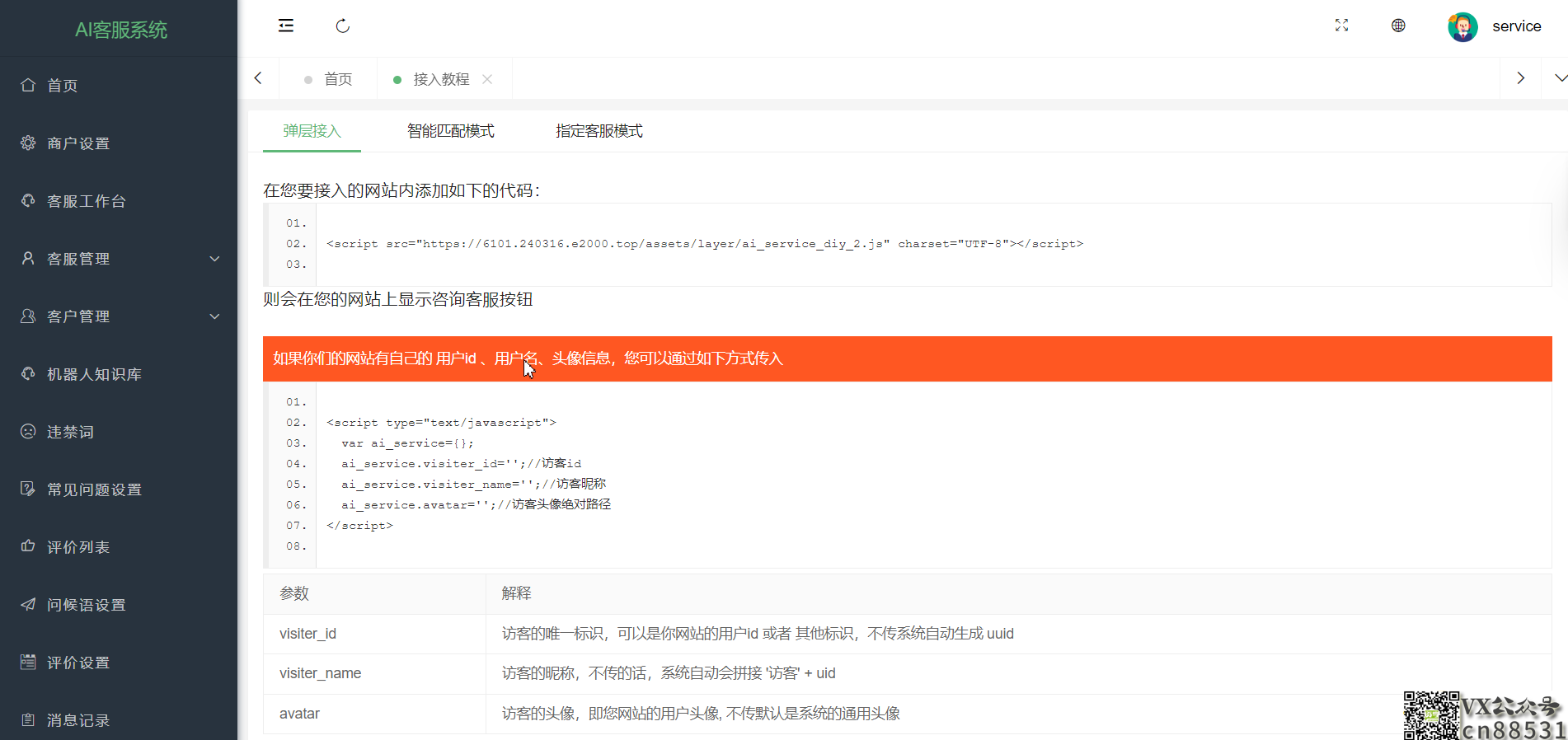Click the home icon beside 首页
The height and width of the screenshot is (740, 1568).
(x=28, y=85)
